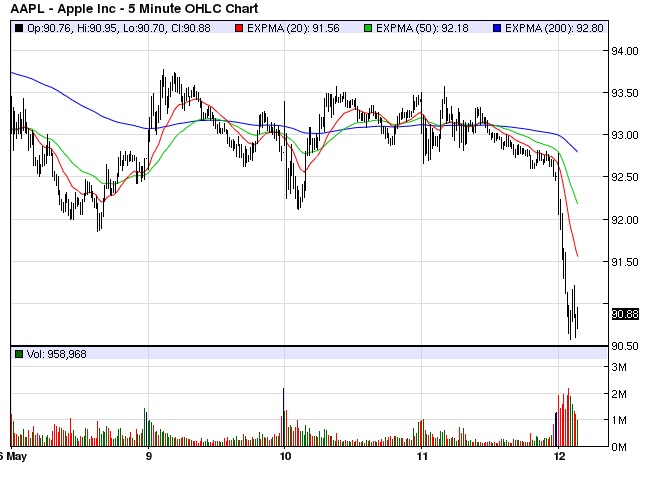Click the 92.00 price axis label
The image size is (650, 487).
[x=625, y=220]
